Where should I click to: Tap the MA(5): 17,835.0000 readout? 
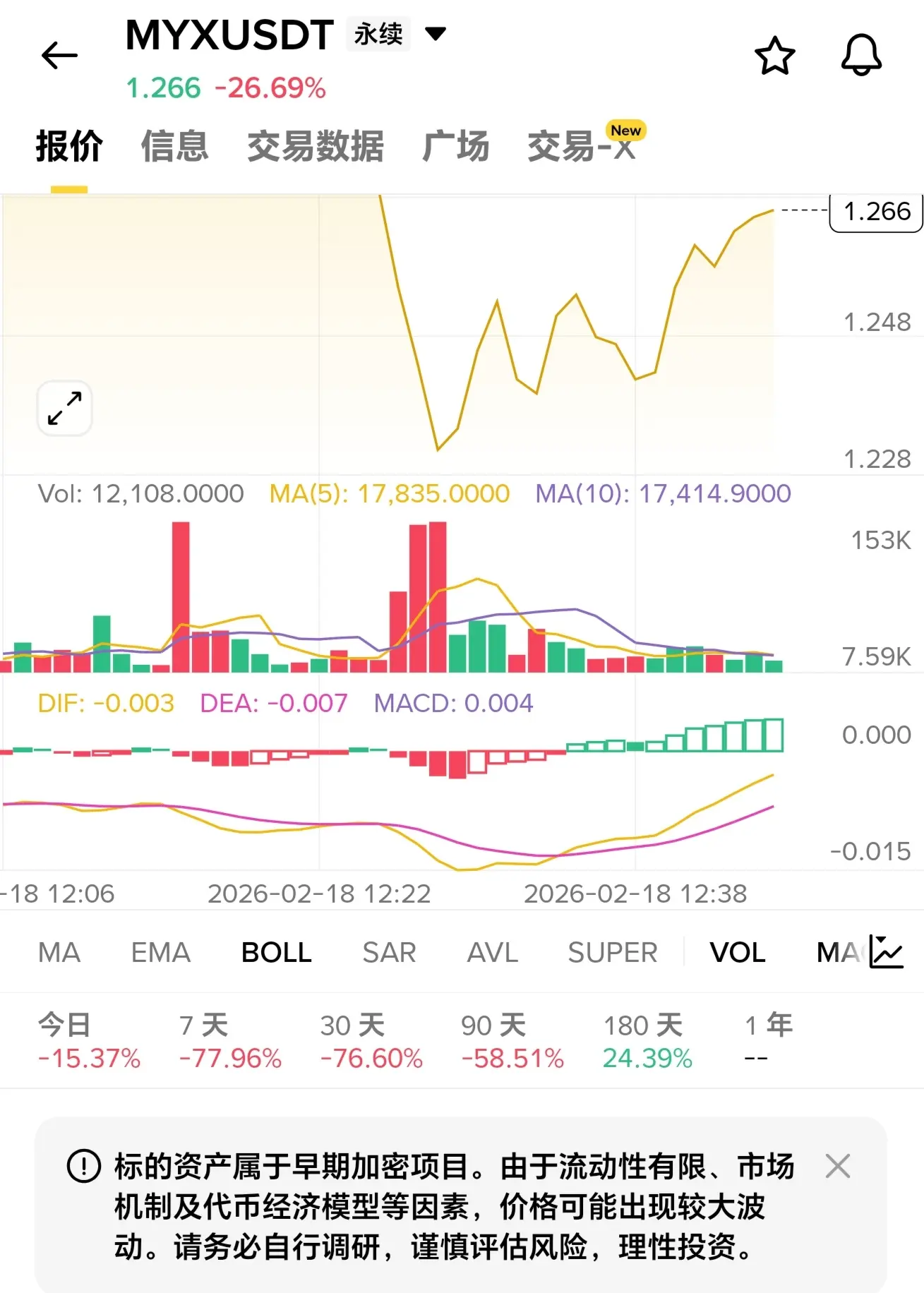390,493
